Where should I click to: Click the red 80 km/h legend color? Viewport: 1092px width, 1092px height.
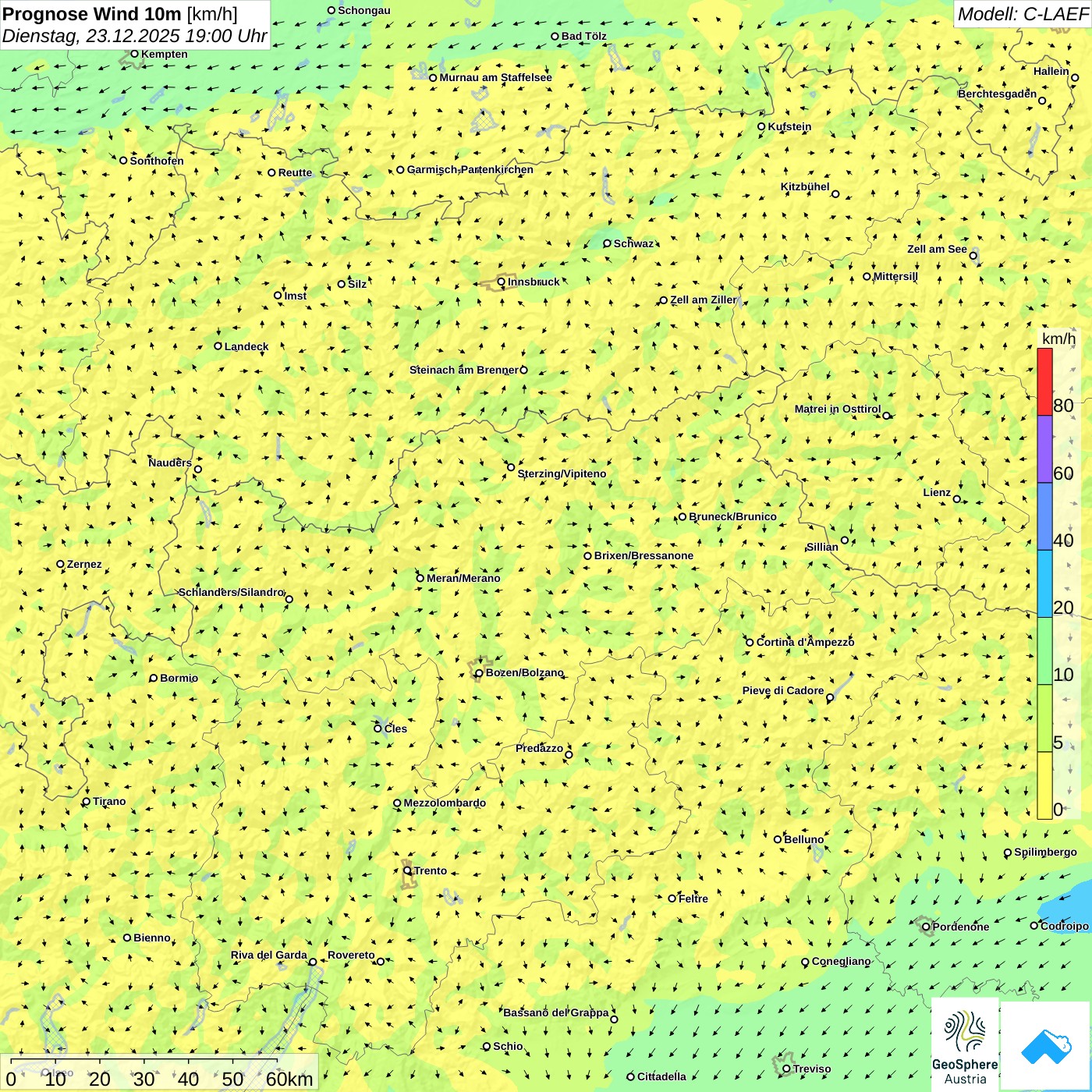click(x=1044, y=381)
